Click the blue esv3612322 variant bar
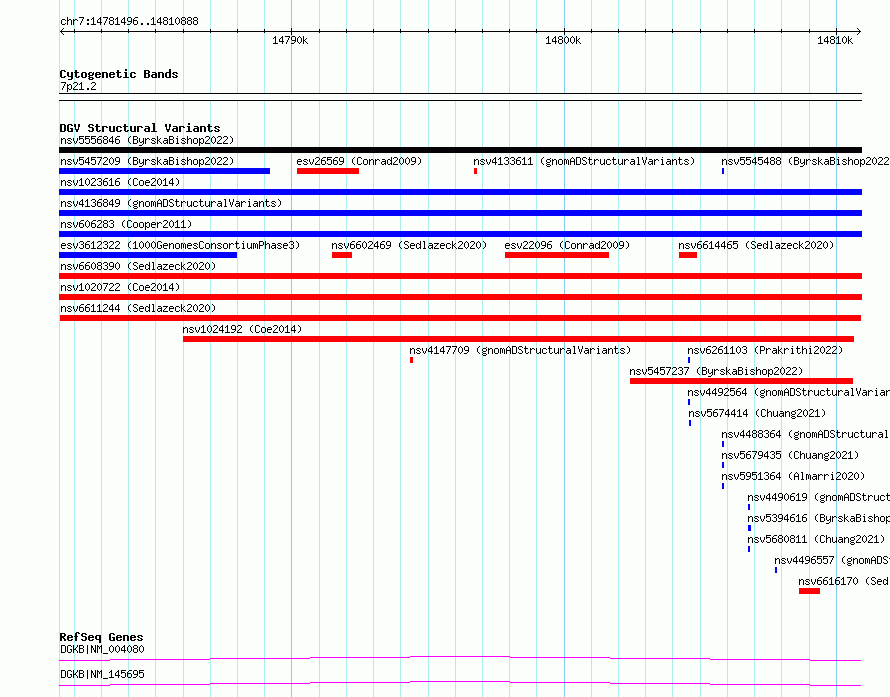Image resolution: width=890 pixels, height=697 pixels. click(x=148, y=255)
